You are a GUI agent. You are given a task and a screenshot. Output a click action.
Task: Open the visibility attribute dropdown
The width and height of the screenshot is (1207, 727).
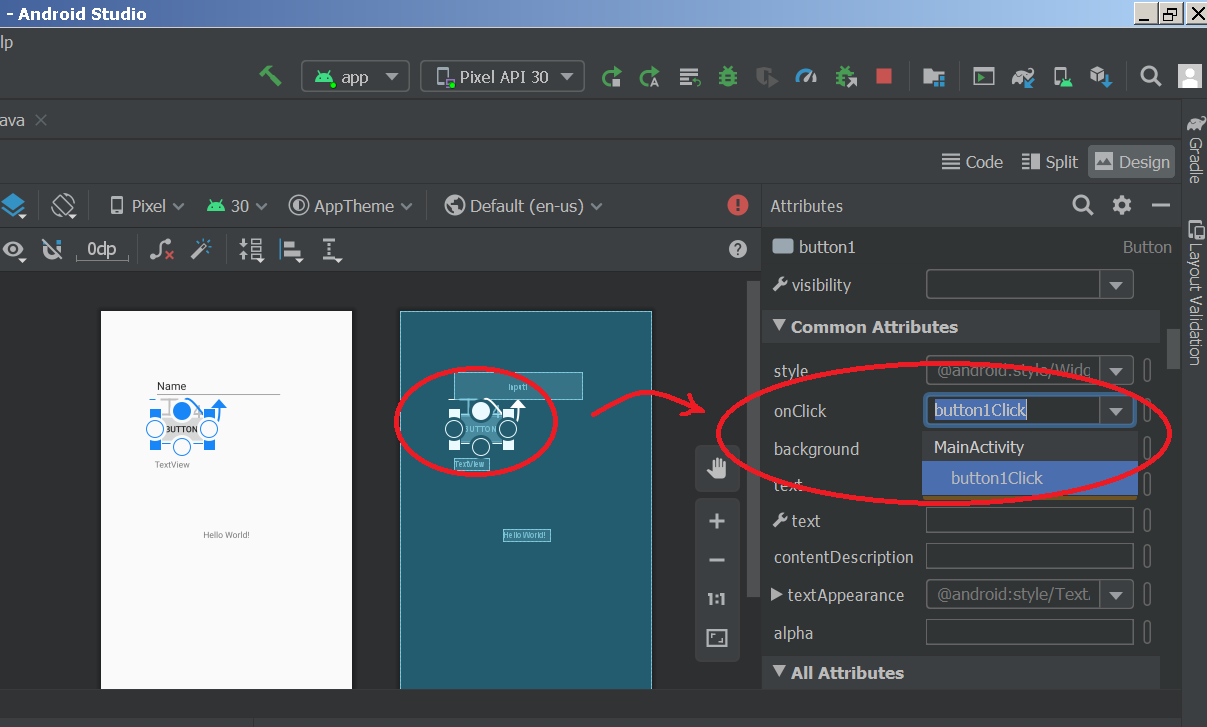[1116, 285]
